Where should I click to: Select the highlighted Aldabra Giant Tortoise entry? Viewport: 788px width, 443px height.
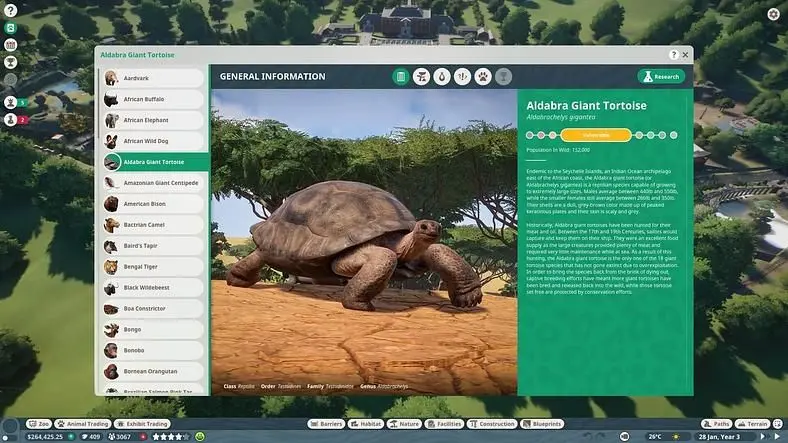coord(156,162)
